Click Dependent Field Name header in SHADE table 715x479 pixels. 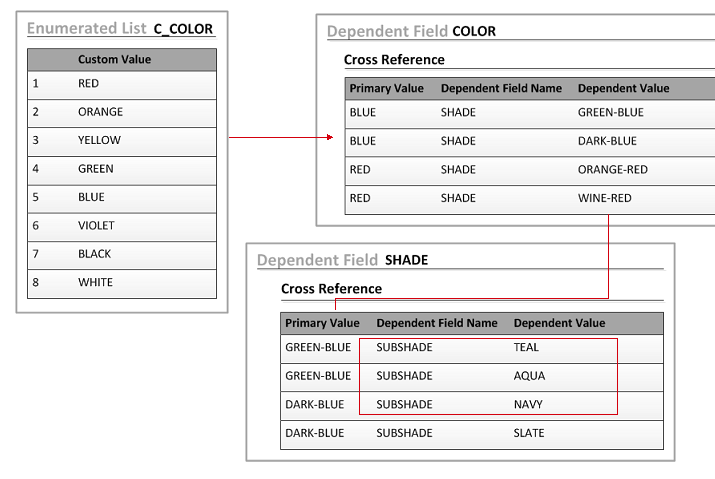(x=436, y=323)
